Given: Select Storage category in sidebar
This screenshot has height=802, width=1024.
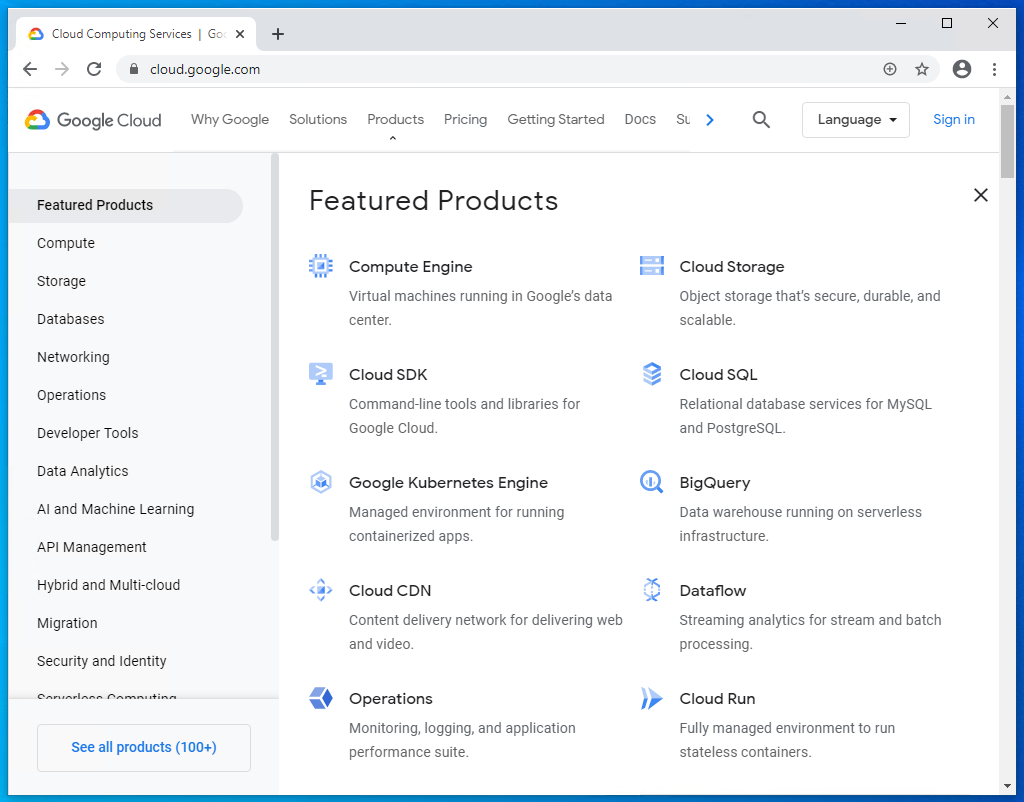Looking at the screenshot, I should [x=61, y=281].
